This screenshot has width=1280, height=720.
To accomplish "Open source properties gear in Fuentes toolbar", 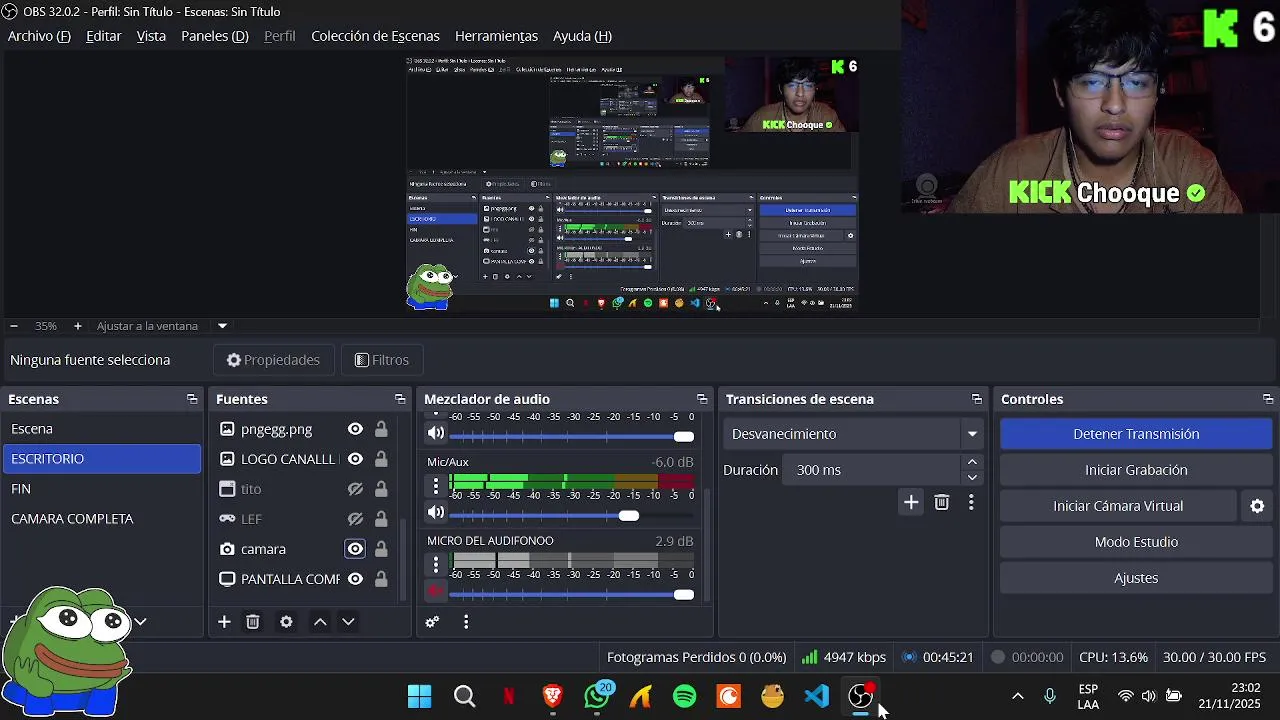I will tap(286, 622).
